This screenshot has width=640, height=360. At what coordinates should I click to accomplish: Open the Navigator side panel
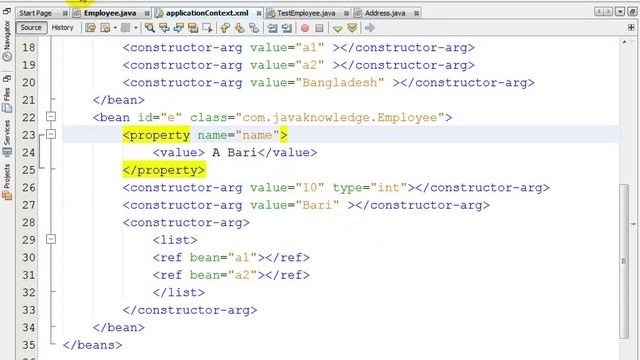pyautogui.click(x=7, y=41)
